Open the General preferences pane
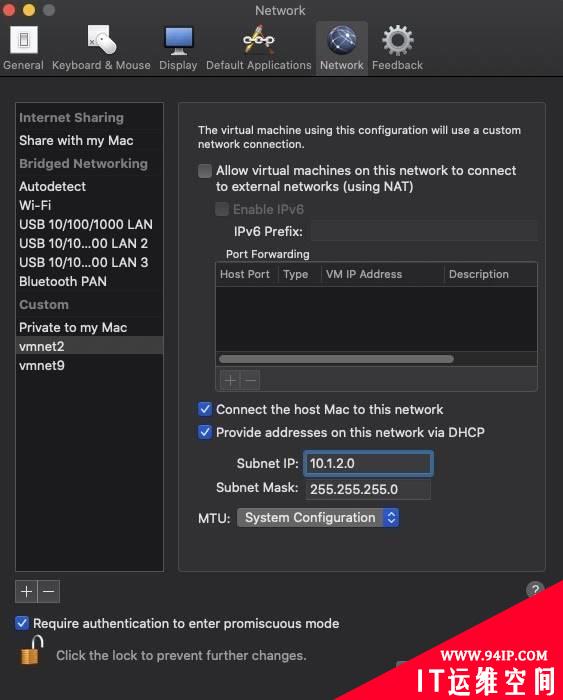Viewport: 563px width, 700px height. pos(24,48)
